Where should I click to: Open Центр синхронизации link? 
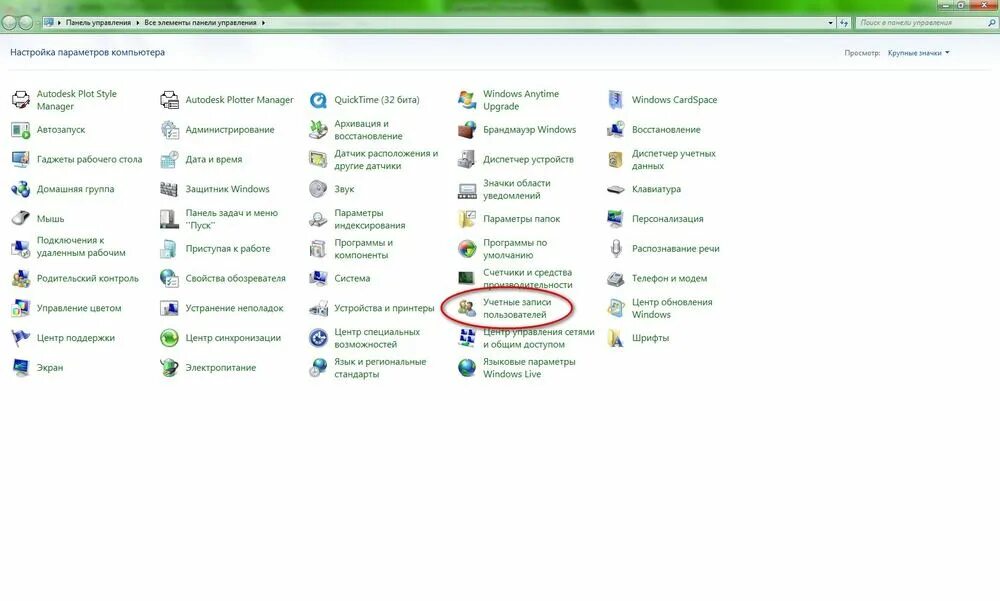(x=233, y=338)
